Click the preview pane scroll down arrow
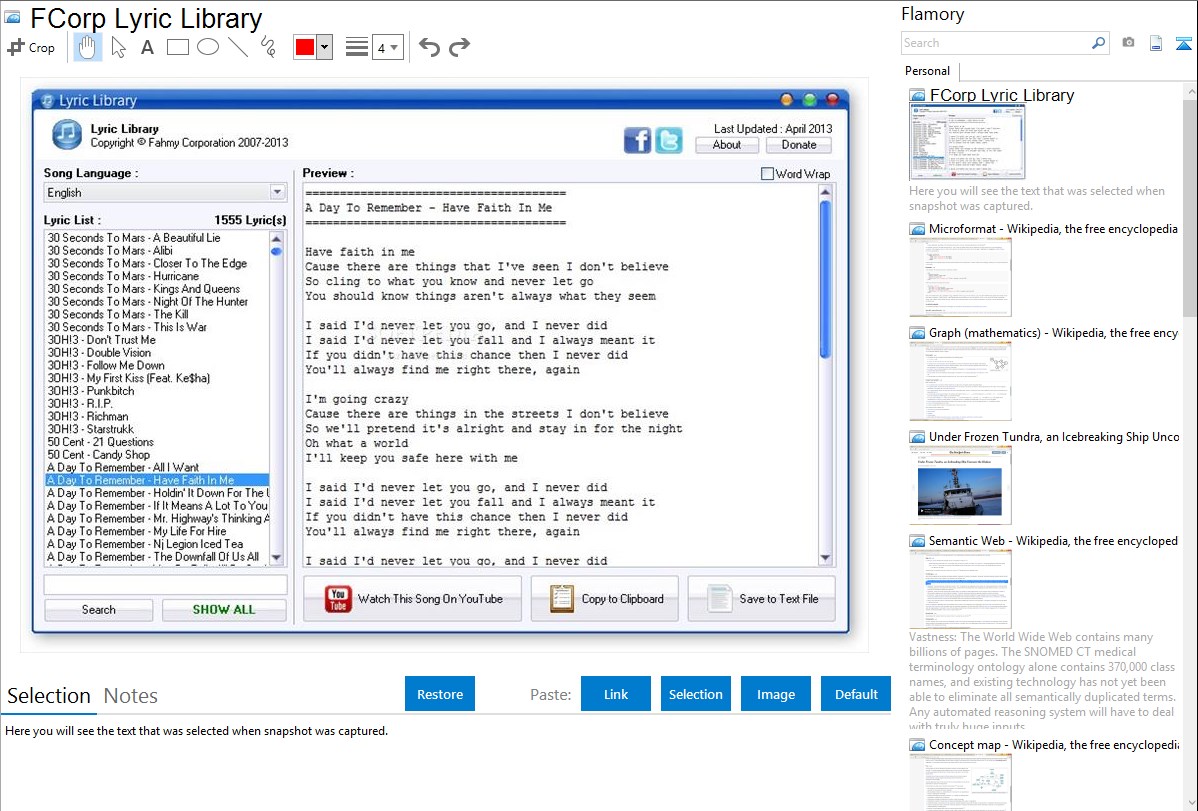Image resolution: width=1198 pixels, height=811 pixels. click(825, 559)
